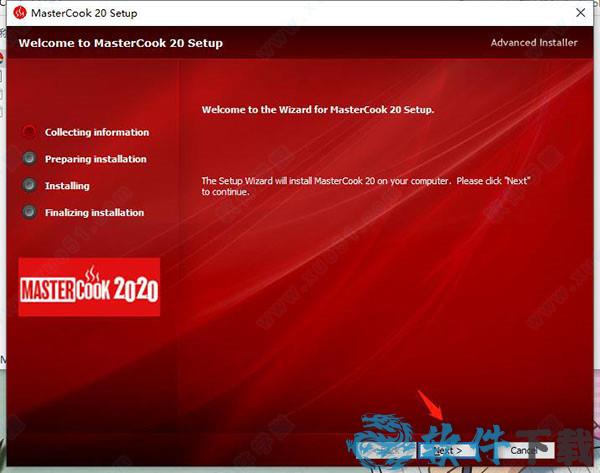Click the Finalizing installation label text
Image resolution: width=600 pixels, height=473 pixels.
click(94, 212)
